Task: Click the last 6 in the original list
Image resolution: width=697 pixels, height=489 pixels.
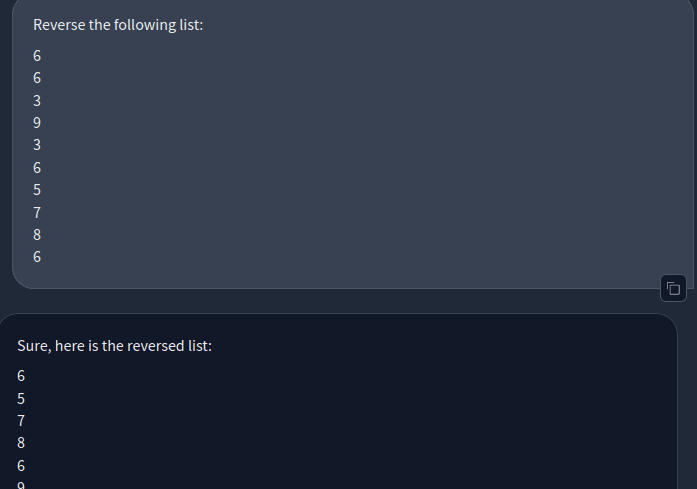Action: pyautogui.click(x=37, y=256)
